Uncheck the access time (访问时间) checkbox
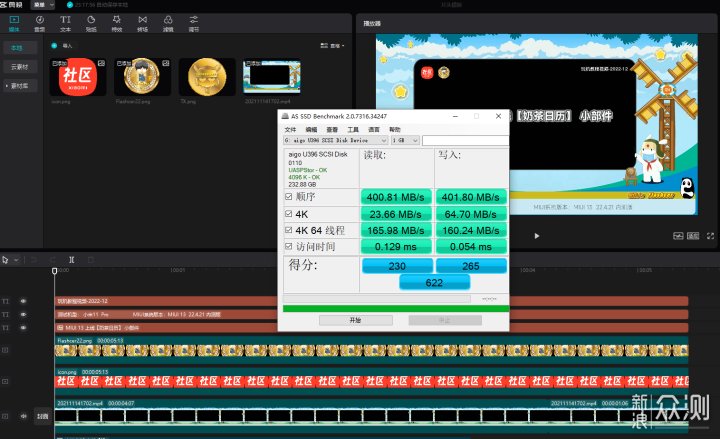This screenshot has height=439, width=720. coord(288,247)
